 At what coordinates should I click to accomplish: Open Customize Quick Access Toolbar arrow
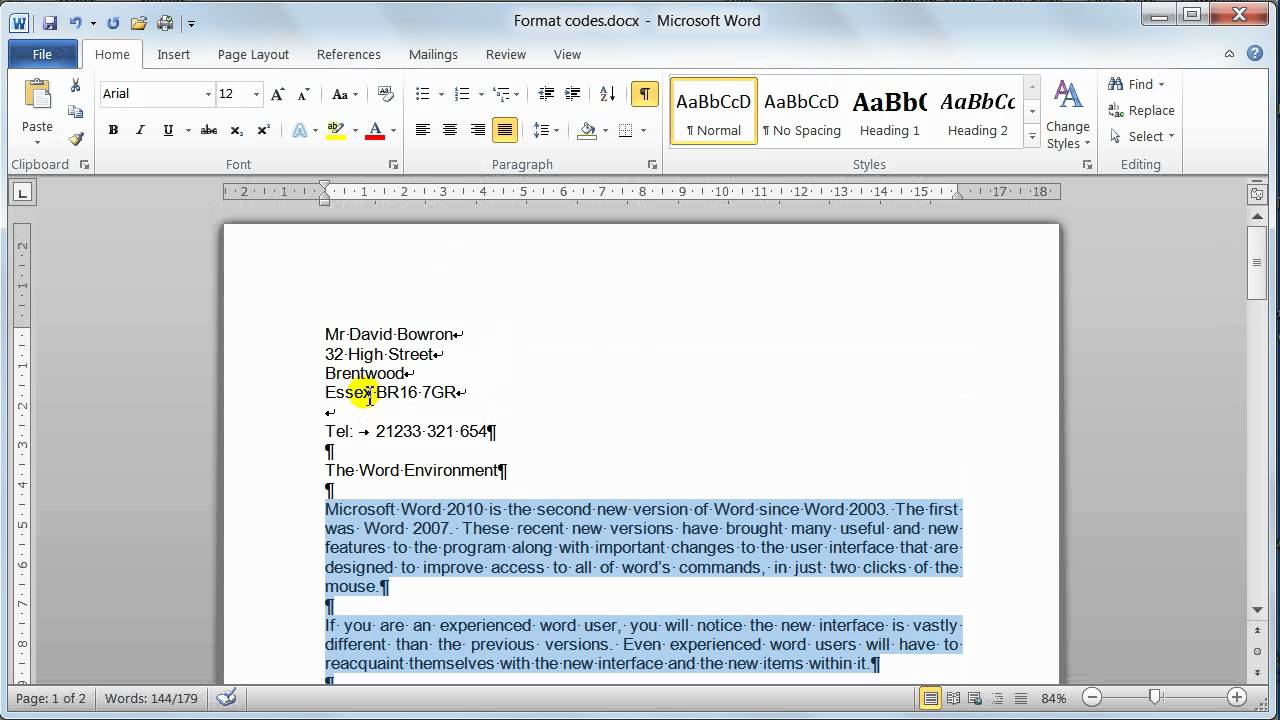[x=192, y=22]
